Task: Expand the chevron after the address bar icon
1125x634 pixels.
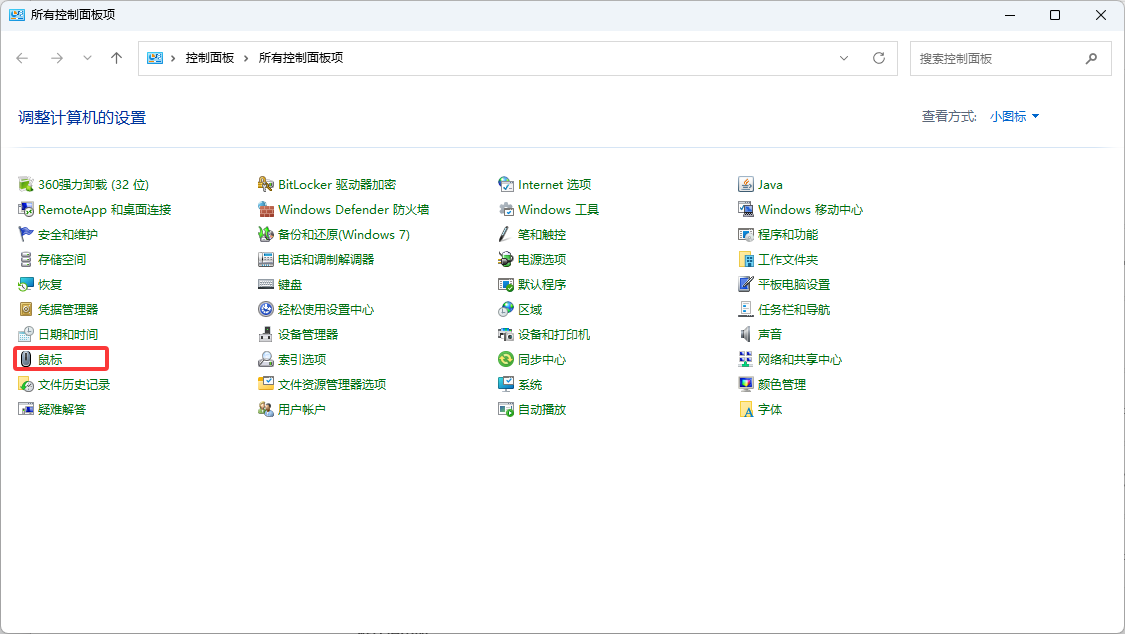Action: click(173, 58)
